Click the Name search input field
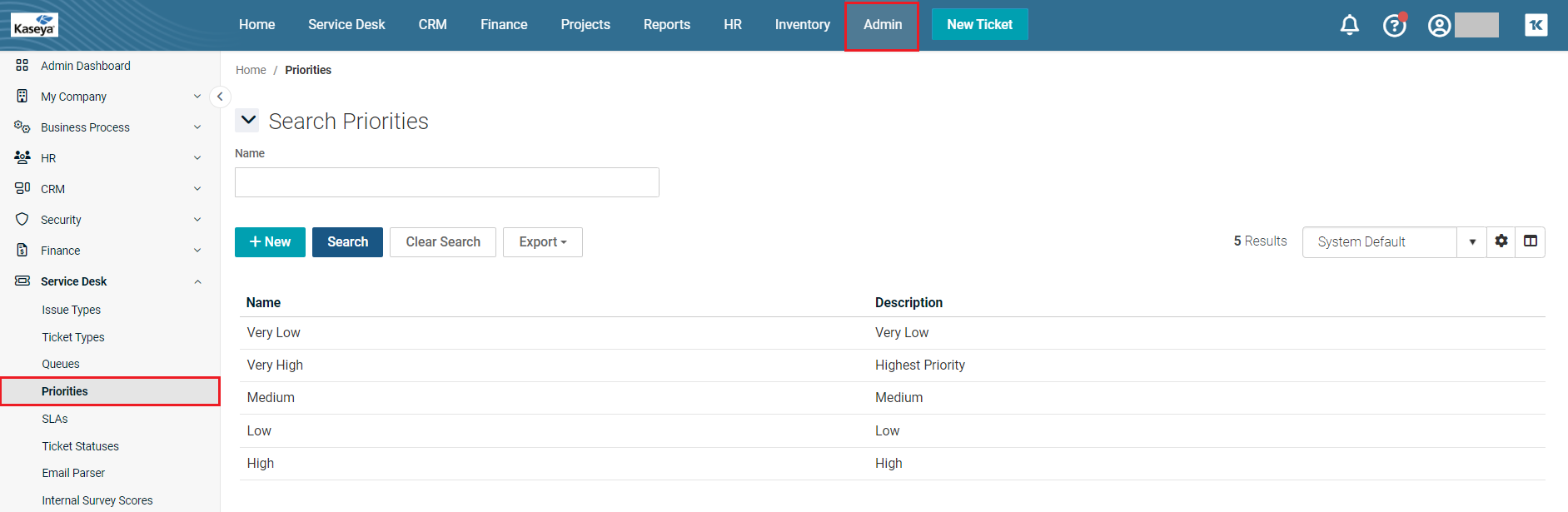The height and width of the screenshot is (512, 1568). 446,182
